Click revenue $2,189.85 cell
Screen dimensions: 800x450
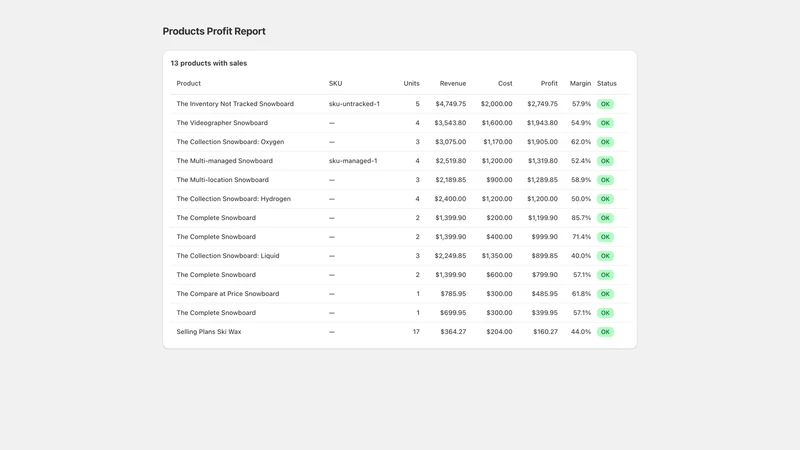pos(451,180)
